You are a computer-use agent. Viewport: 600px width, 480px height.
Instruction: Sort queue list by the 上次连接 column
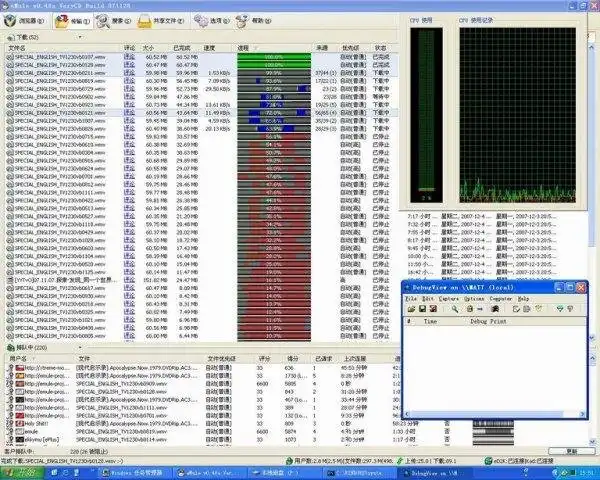(354, 359)
